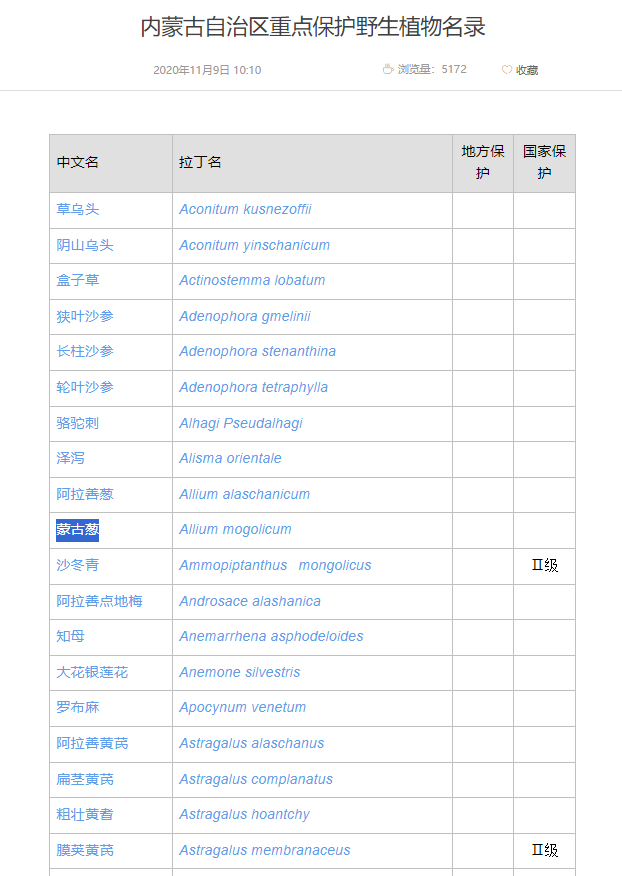Click Actinostemma lobatum Latin name
Screen dimensions: 622x876
tap(252, 280)
